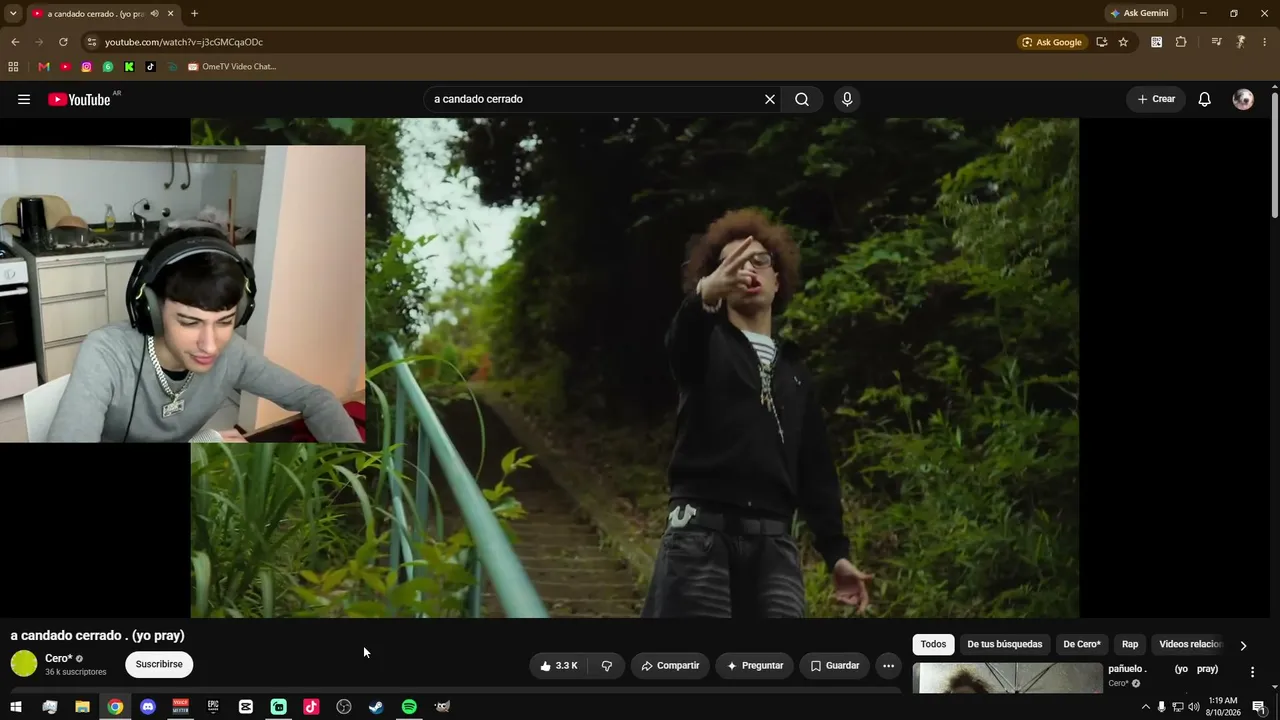The height and width of the screenshot is (720, 1280).
Task: Select the De Cero* filter chip
Action: [1082, 645]
